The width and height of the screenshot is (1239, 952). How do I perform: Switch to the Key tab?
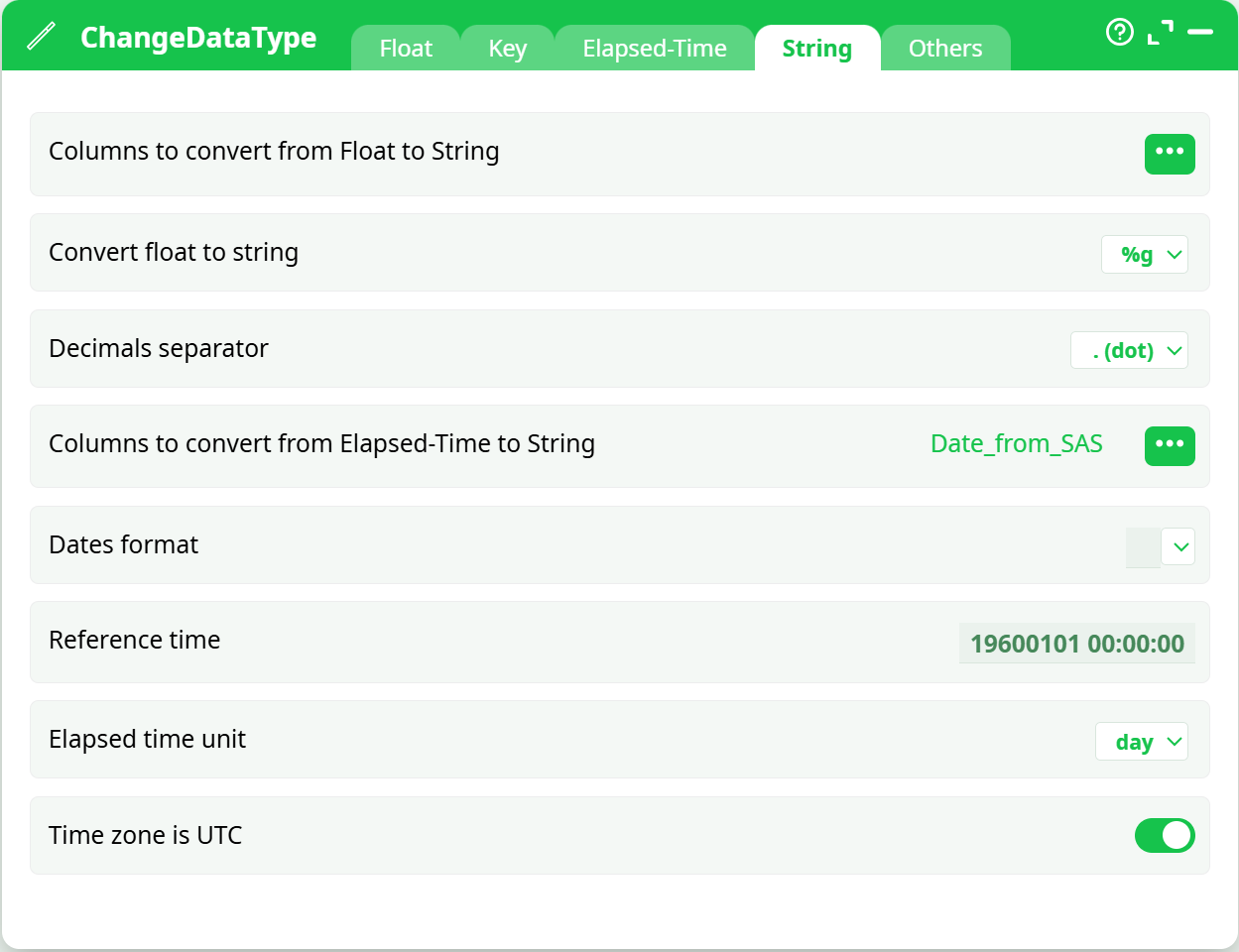point(507,49)
